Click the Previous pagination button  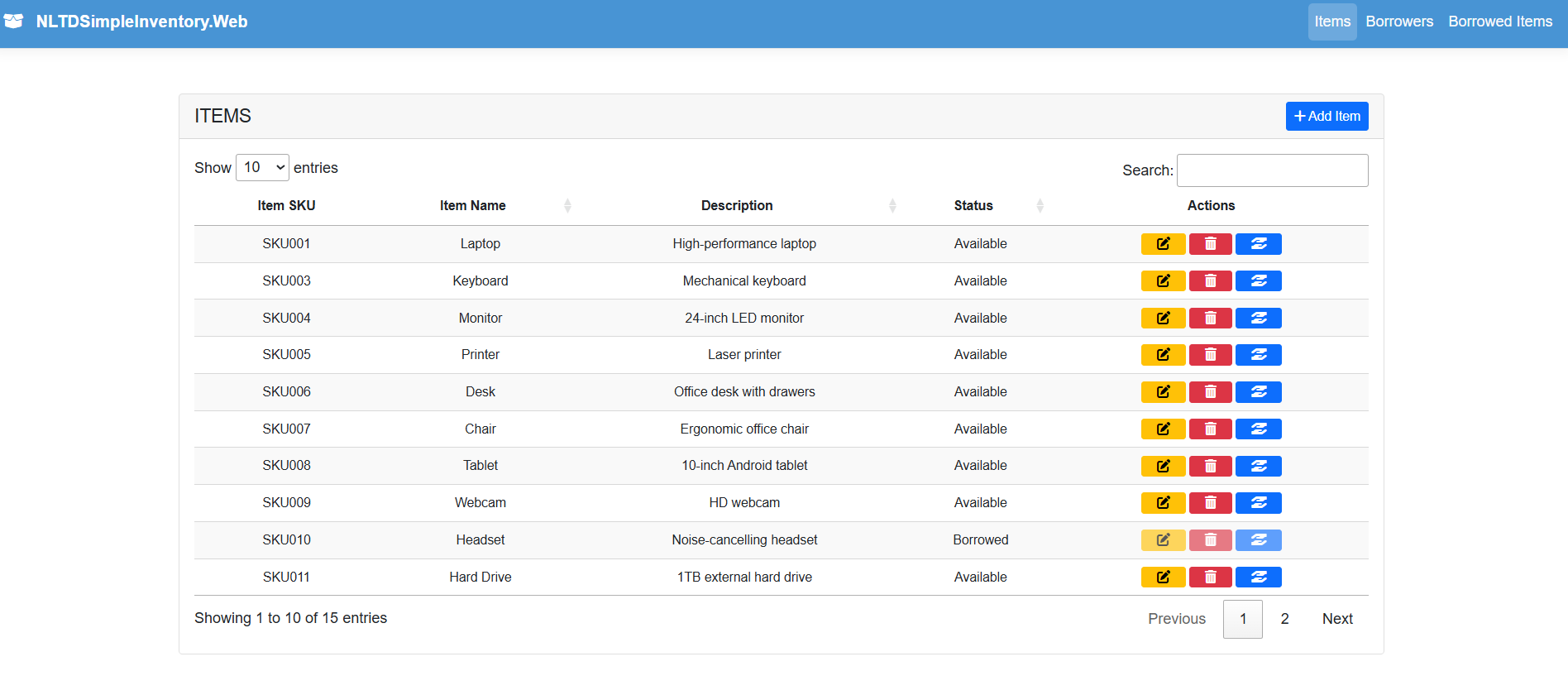pyautogui.click(x=1176, y=619)
